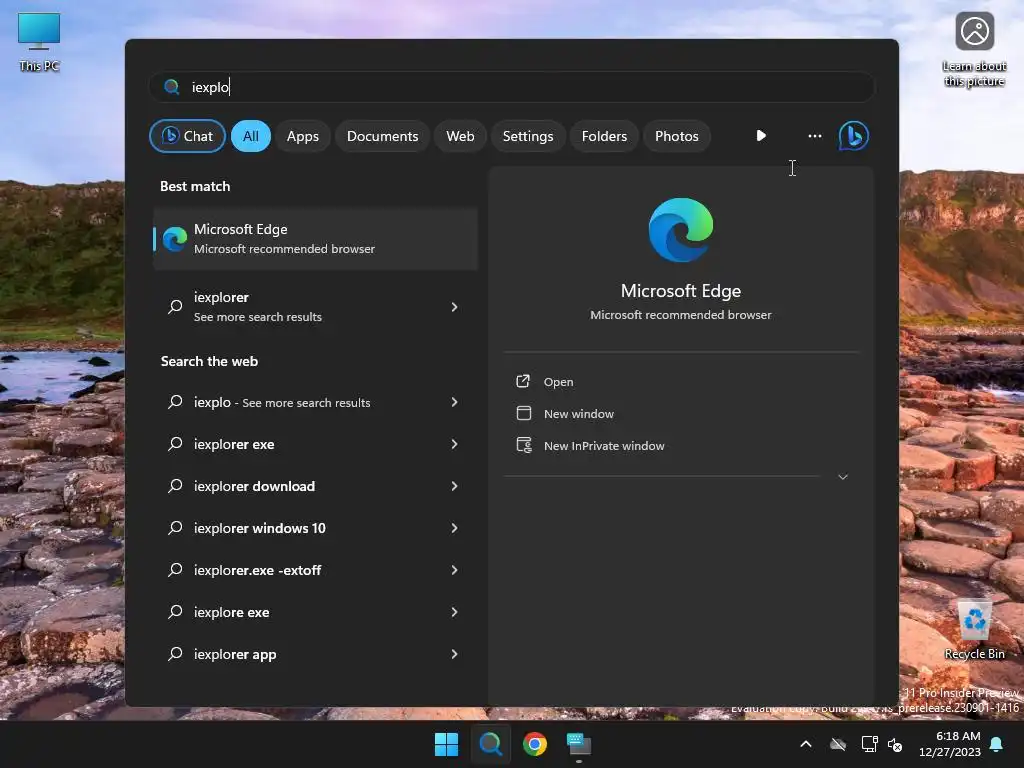Screen dimensions: 1024x768
Task: Select the iexplorer see more results row
Action: coord(315,306)
